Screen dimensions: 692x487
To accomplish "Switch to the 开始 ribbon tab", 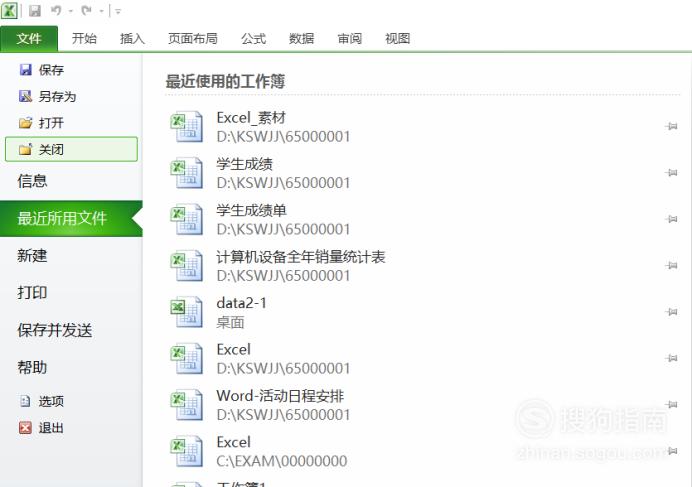I will [84, 38].
